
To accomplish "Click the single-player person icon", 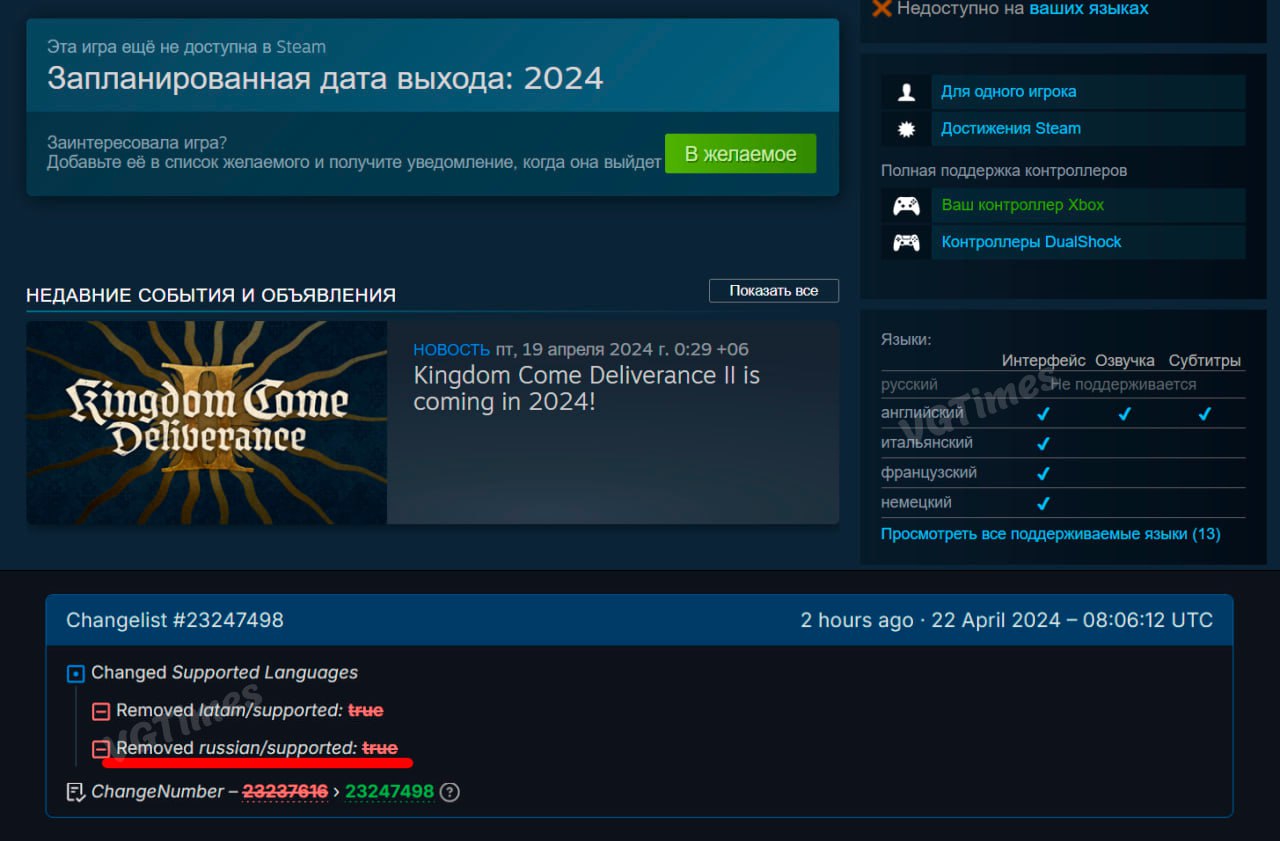I will [x=906, y=92].
